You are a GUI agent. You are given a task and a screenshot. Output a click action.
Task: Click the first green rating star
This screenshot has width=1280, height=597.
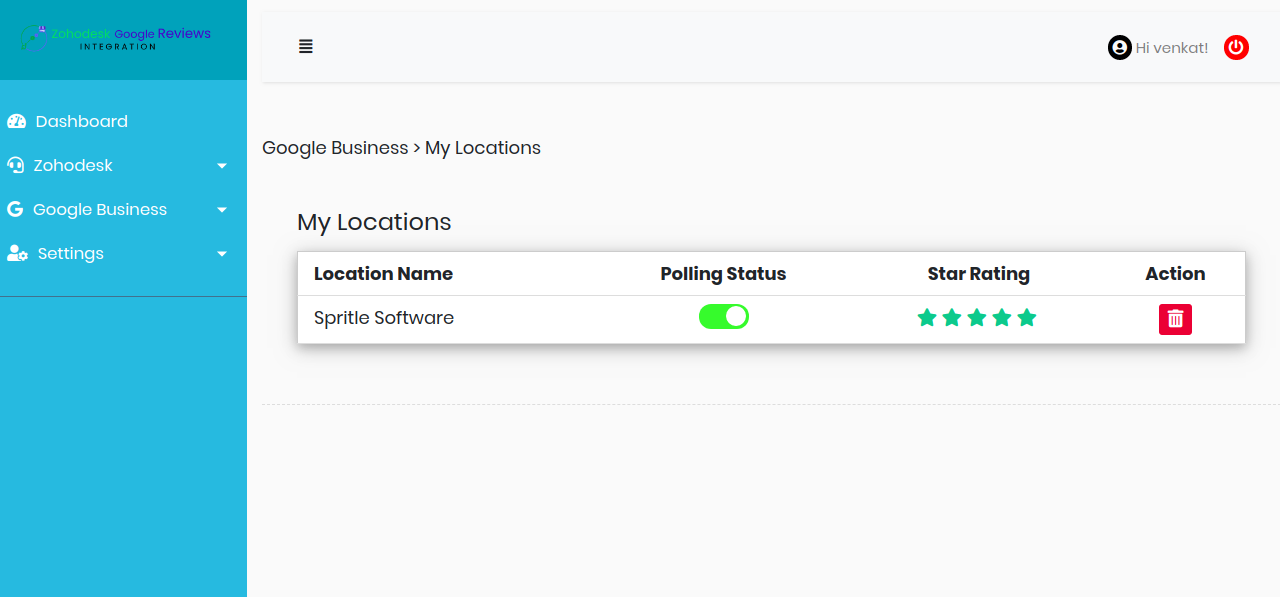pos(927,318)
